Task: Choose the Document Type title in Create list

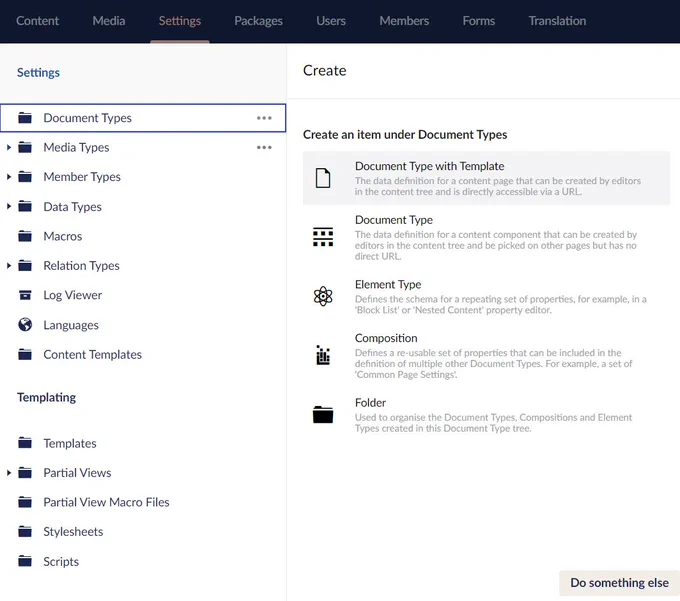Action: 394,220
